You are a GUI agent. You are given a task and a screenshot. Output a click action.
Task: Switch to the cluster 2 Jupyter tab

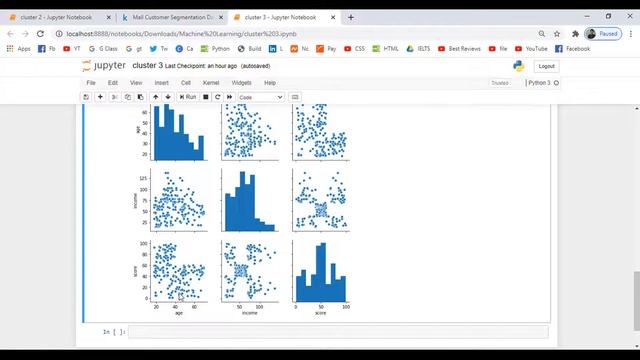(x=56, y=18)
